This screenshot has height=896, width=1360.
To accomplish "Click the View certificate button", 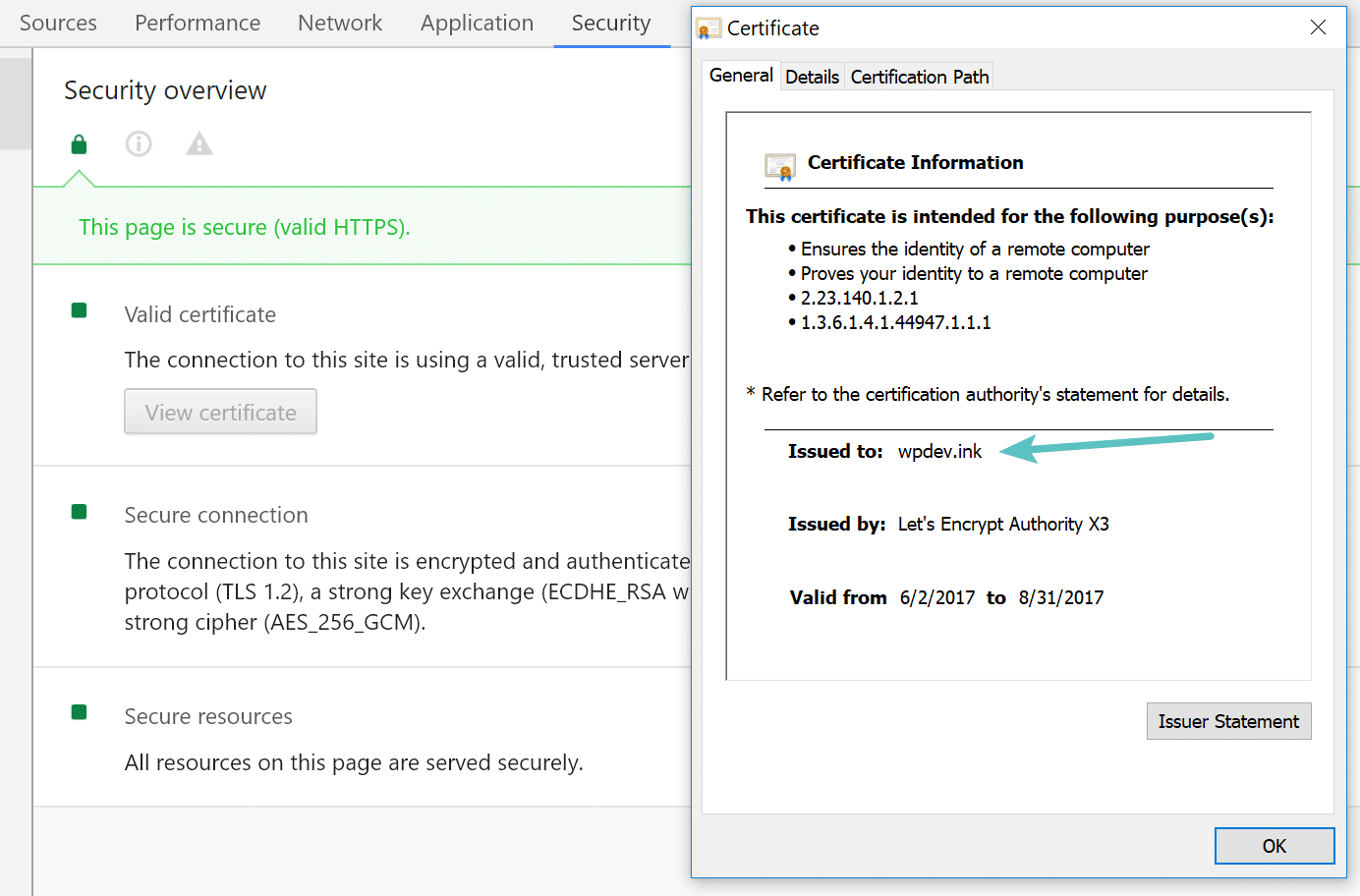I will 219,412.
